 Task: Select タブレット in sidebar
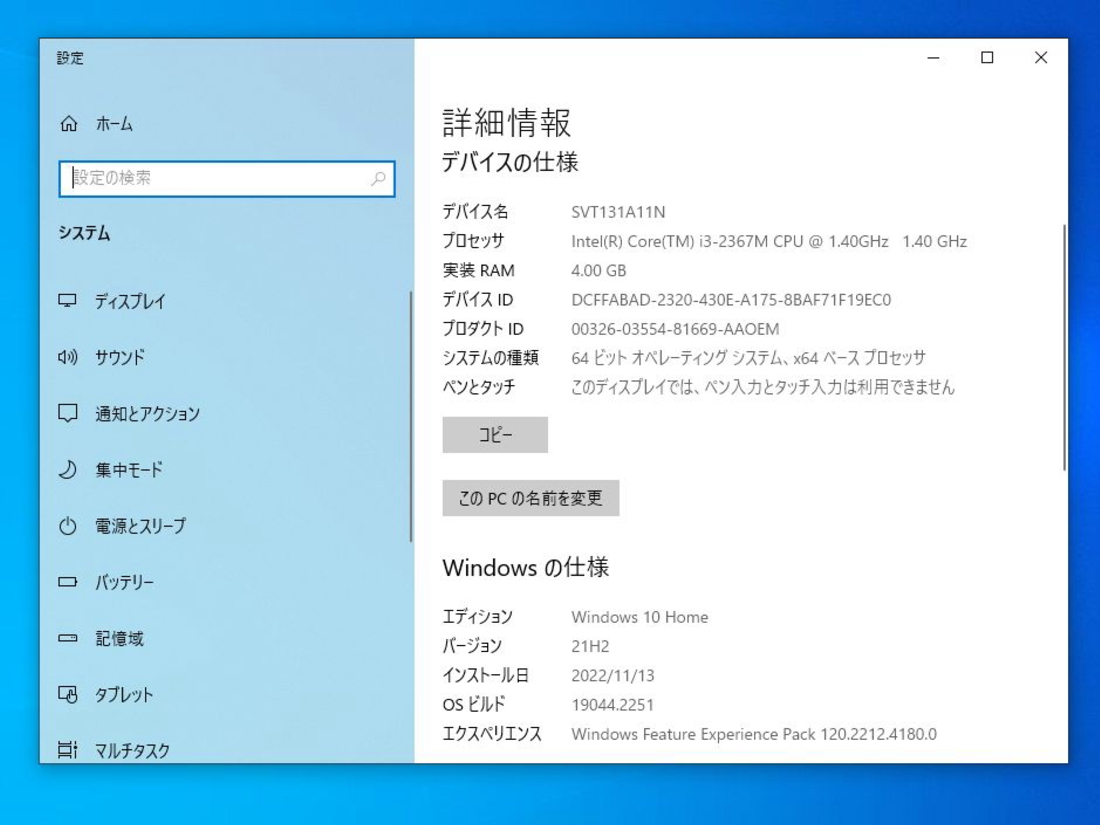tap(123, 695)
